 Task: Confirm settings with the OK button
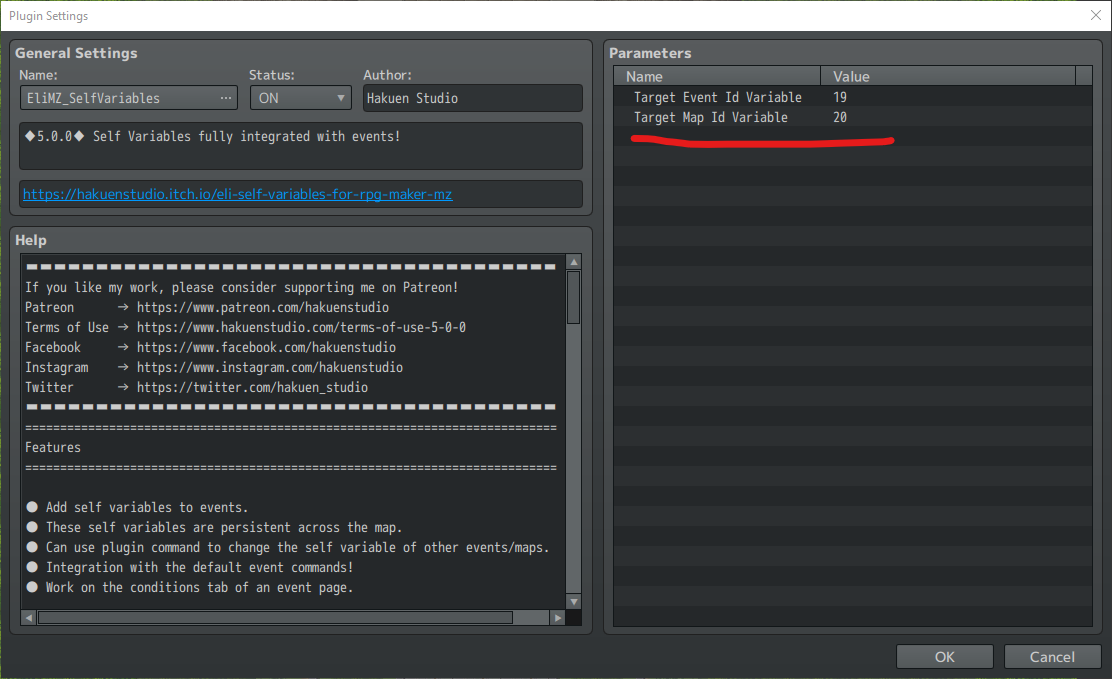944,656
